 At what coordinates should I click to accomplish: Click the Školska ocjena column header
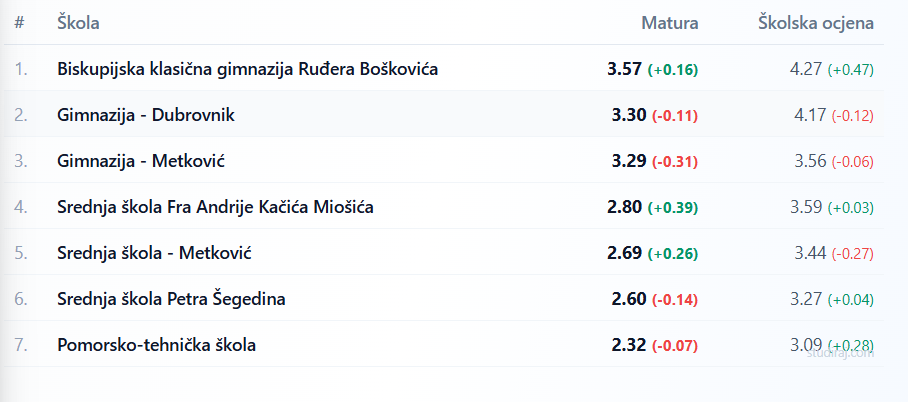click(x=816, y=23)
